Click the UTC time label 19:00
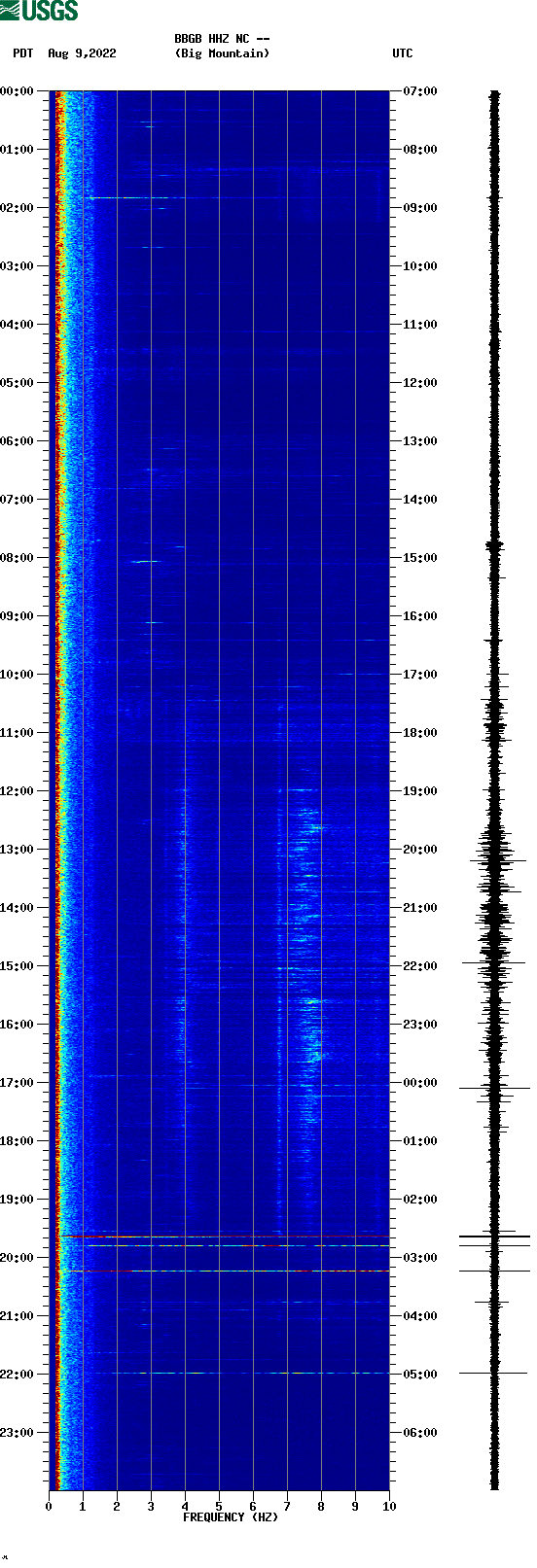The width and height of the screenshot is (537, 1568). click(420, 791)
